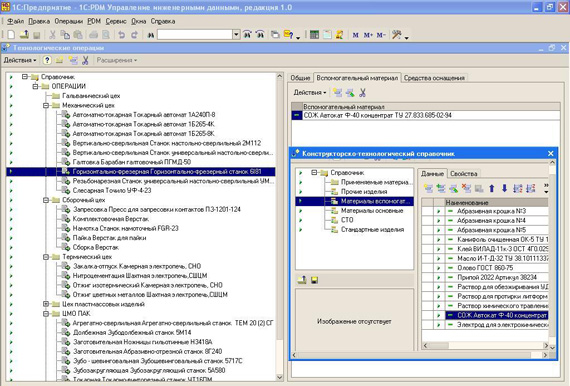Image resolution: width=570 pixels, height=386 pixels.
Task: Select Материалы основные in справочник tree
Action: click(372, 210)
